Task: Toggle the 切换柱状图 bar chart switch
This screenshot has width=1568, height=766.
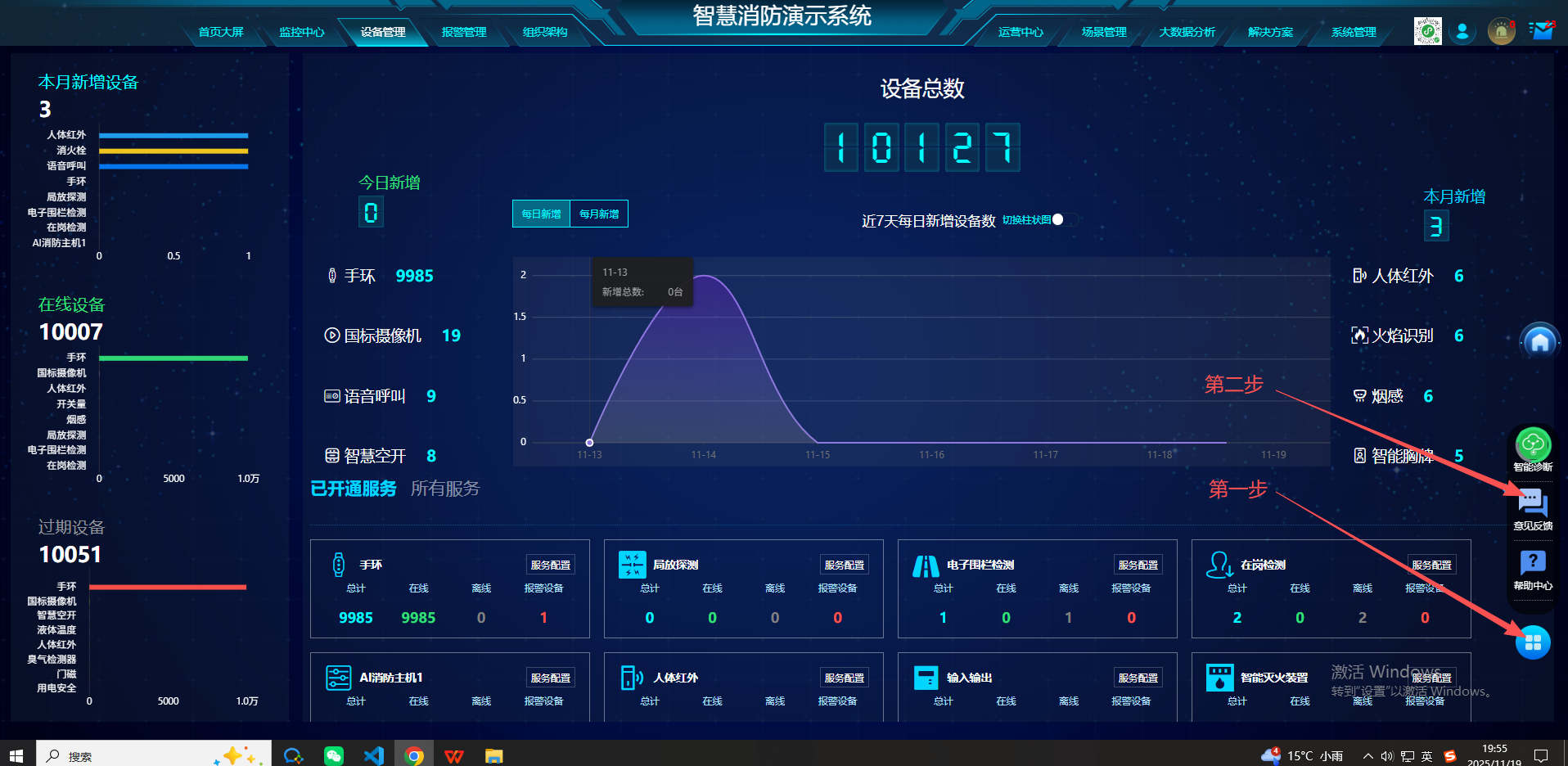Action: click(1063, 219)
